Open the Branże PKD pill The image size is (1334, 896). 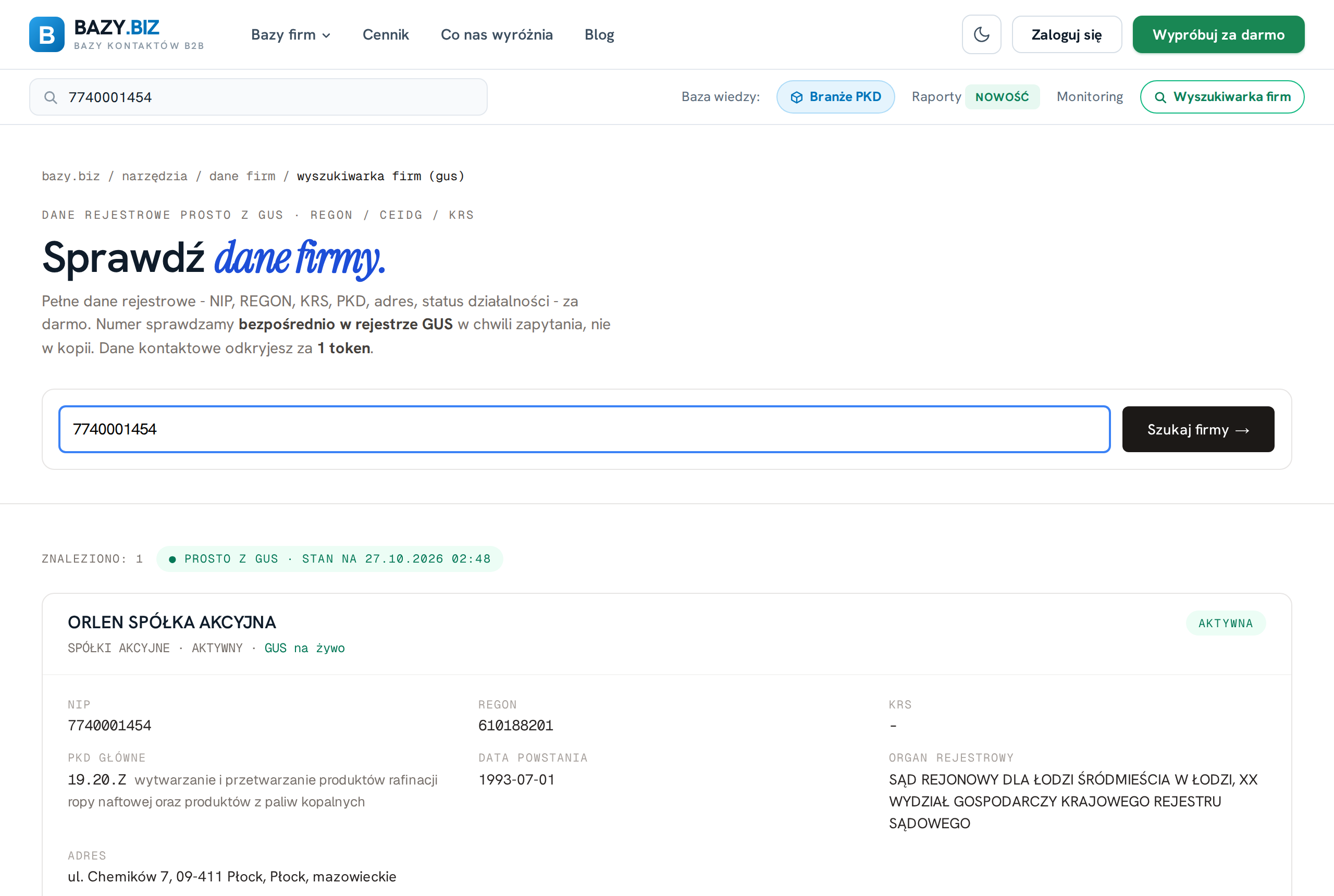click(835, 96)
